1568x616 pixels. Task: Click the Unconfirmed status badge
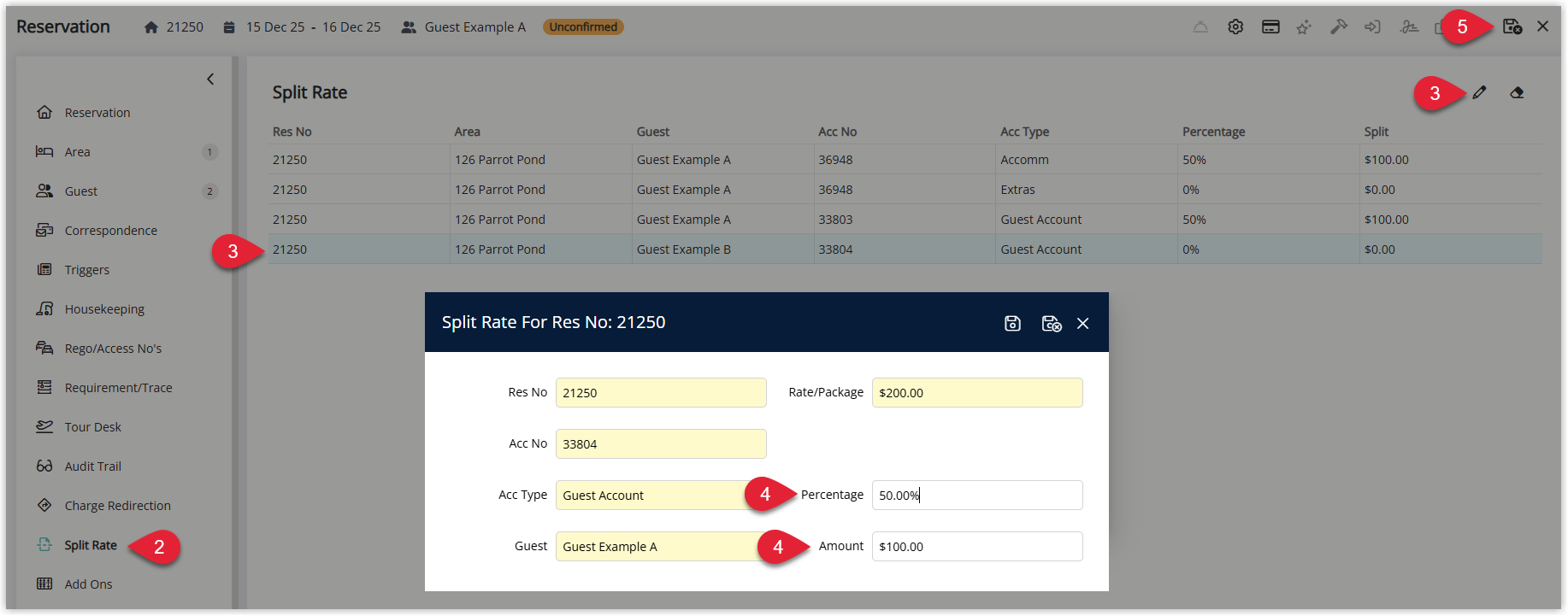(583, 27)
